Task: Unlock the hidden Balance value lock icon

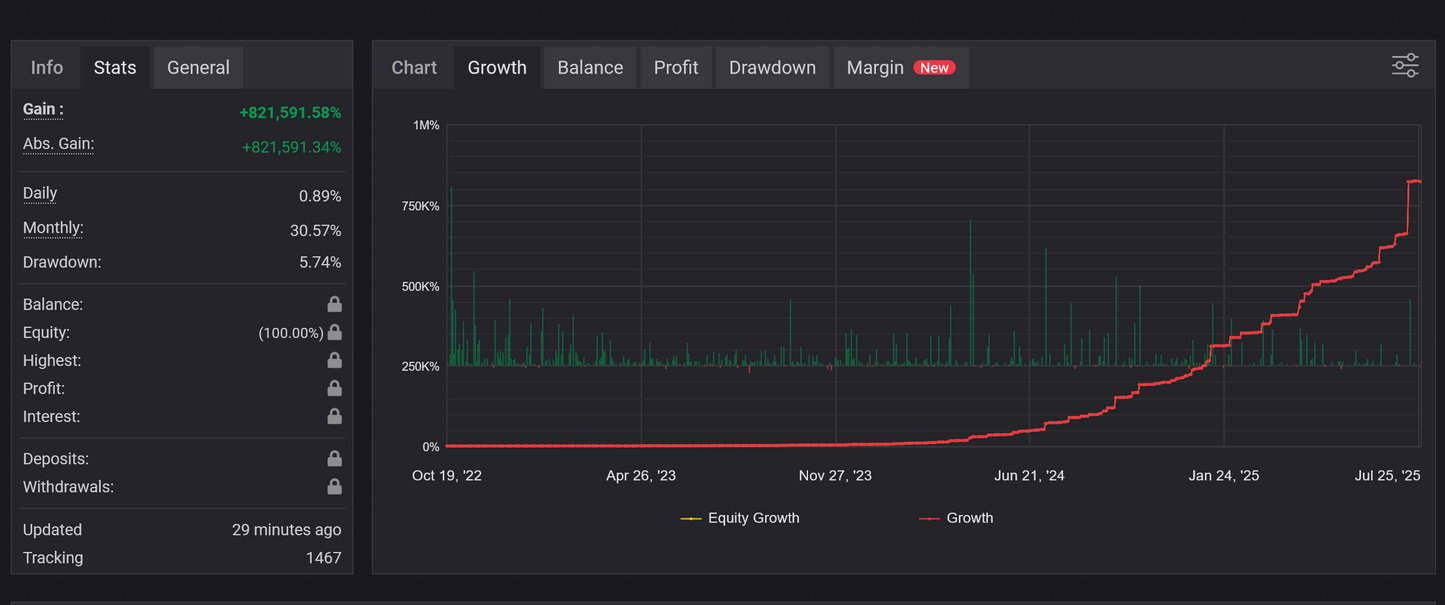Action: click(x=334, y=303)
